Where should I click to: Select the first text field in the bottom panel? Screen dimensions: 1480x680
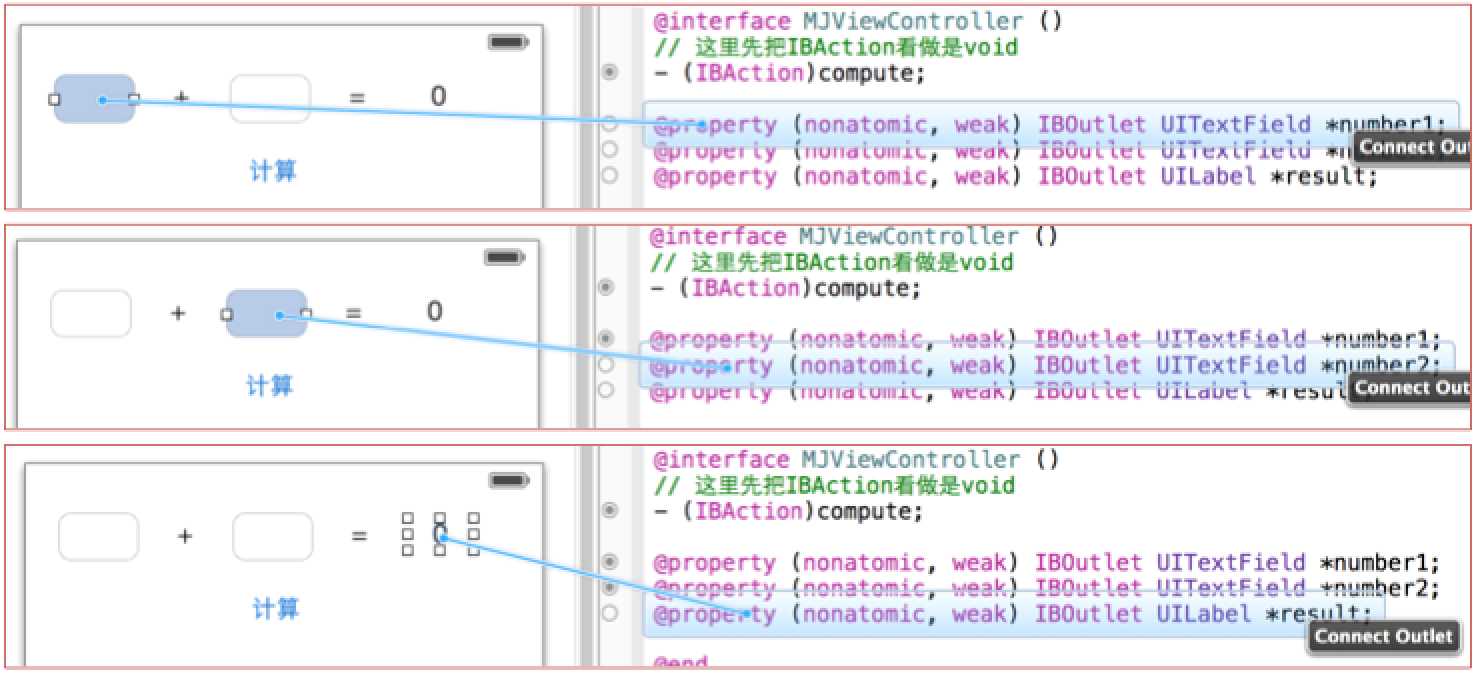pyautogui.click(x=98, y=537)
